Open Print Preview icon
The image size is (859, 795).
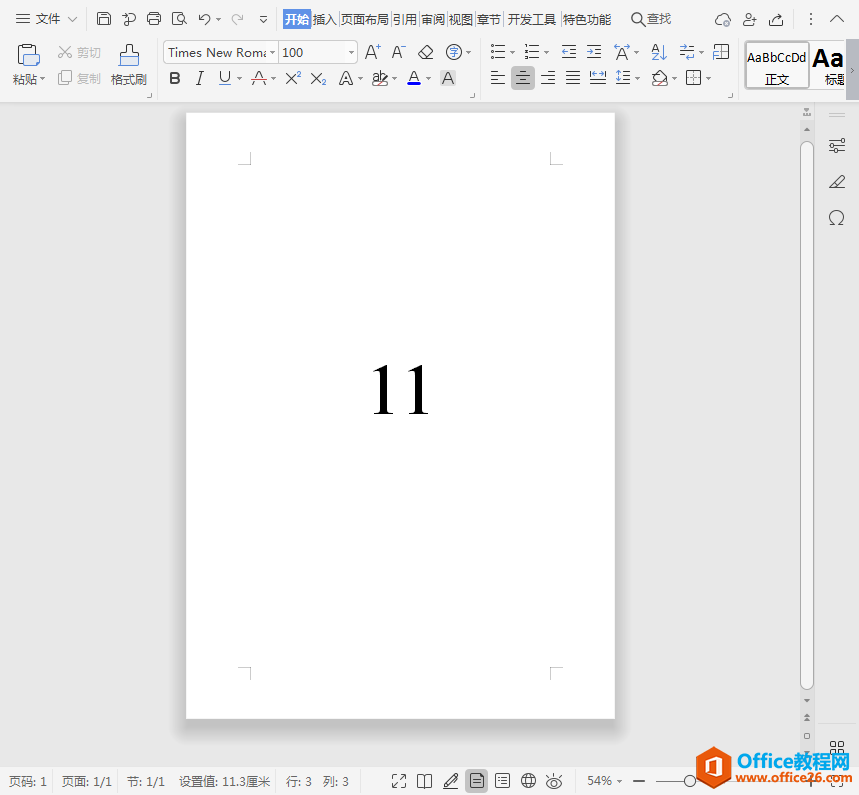(179, 19)
